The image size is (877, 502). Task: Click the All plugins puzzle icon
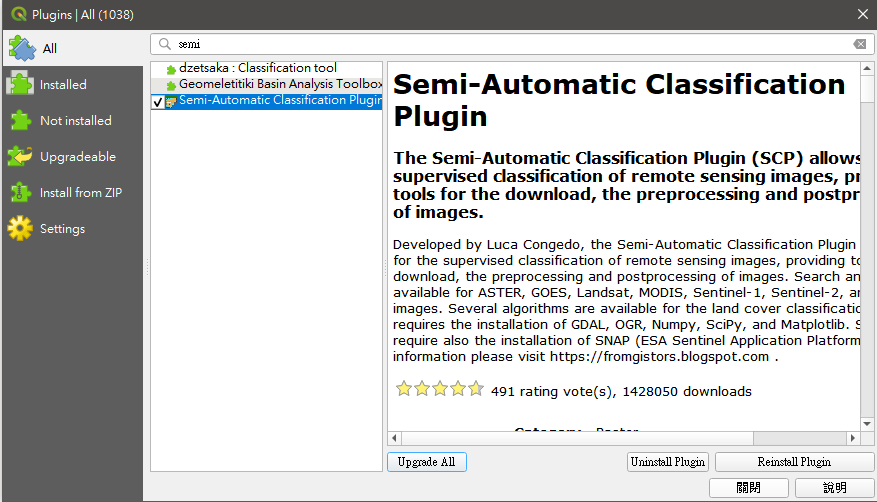22,48
